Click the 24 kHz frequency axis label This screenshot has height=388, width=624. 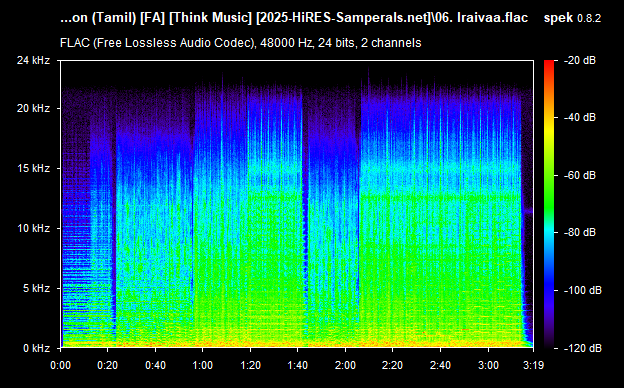coord(33,60)
